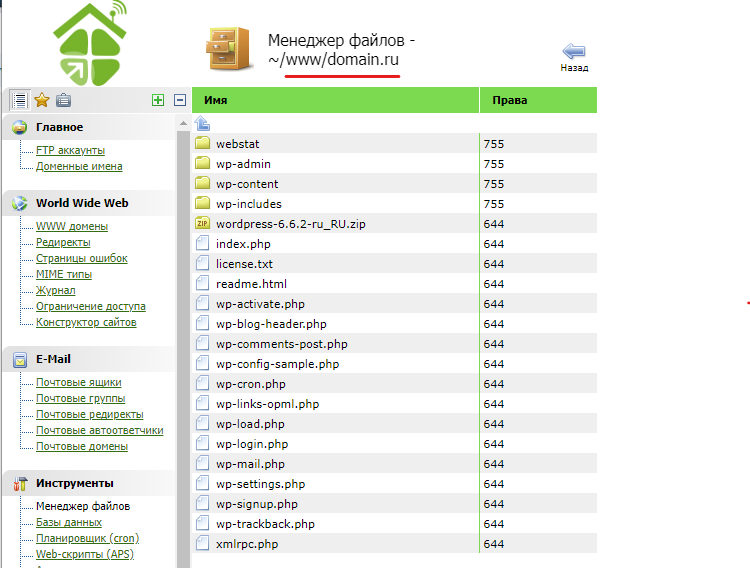The height and width of the screenshot is (568, 750).
Task: Click the file manager cabinet icon
Action: click(x=227, y=50)
